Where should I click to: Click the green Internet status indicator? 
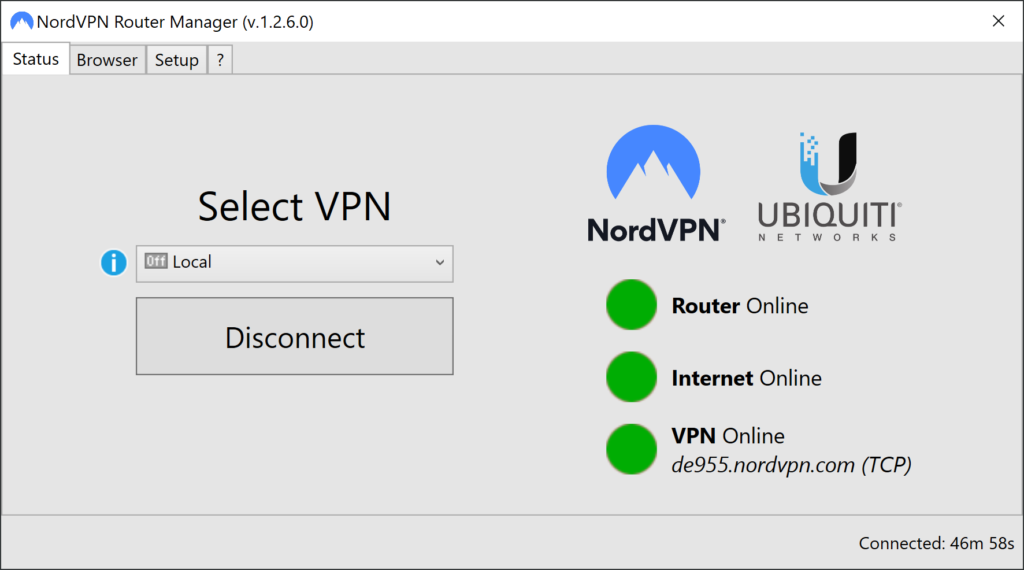tap(632, 378)
